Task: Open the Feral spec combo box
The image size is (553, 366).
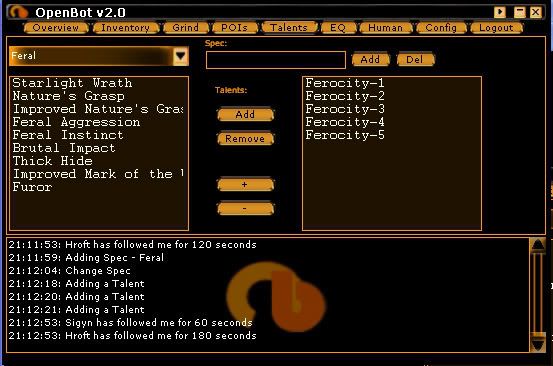Action: (99, 56)
